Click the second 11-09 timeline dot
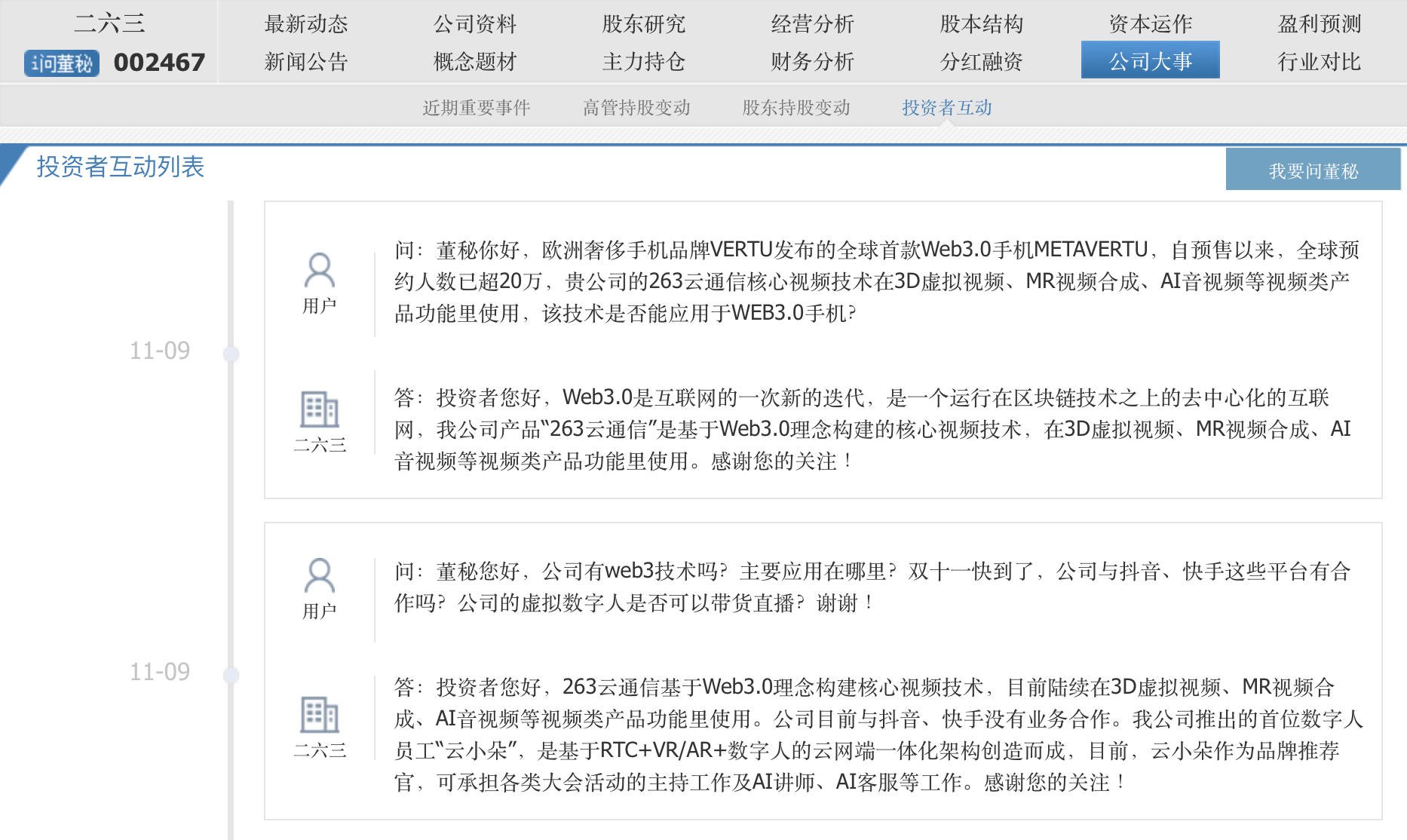Image resolution: width=1407 pixels, height=840 pixels. pos(231,675)
